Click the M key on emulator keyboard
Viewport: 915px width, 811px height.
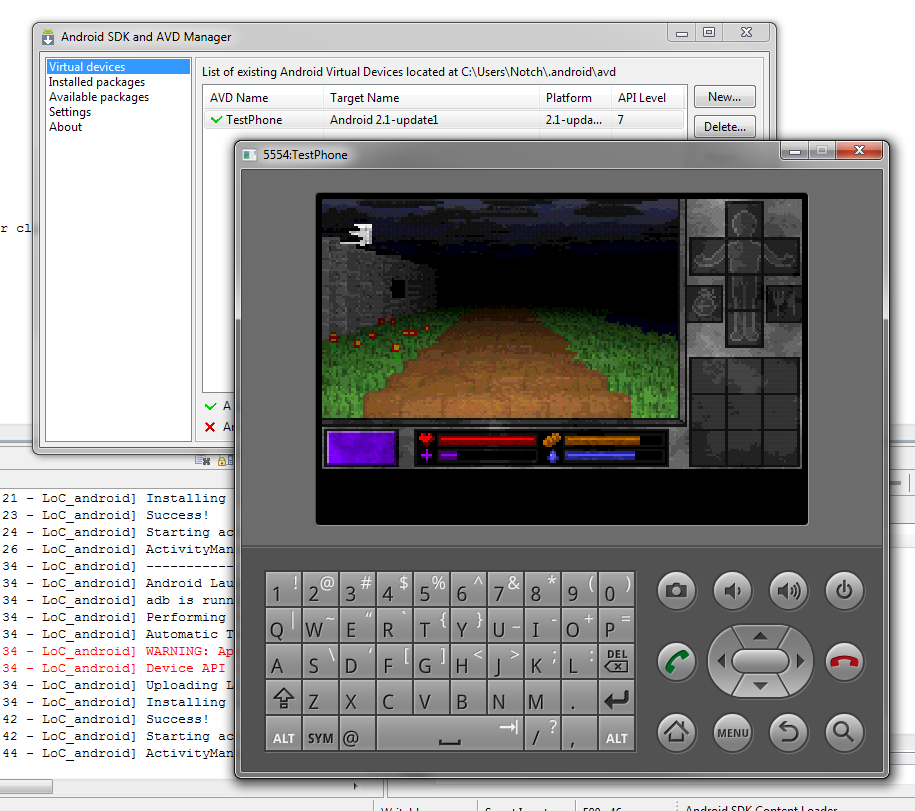pos(542,697)
